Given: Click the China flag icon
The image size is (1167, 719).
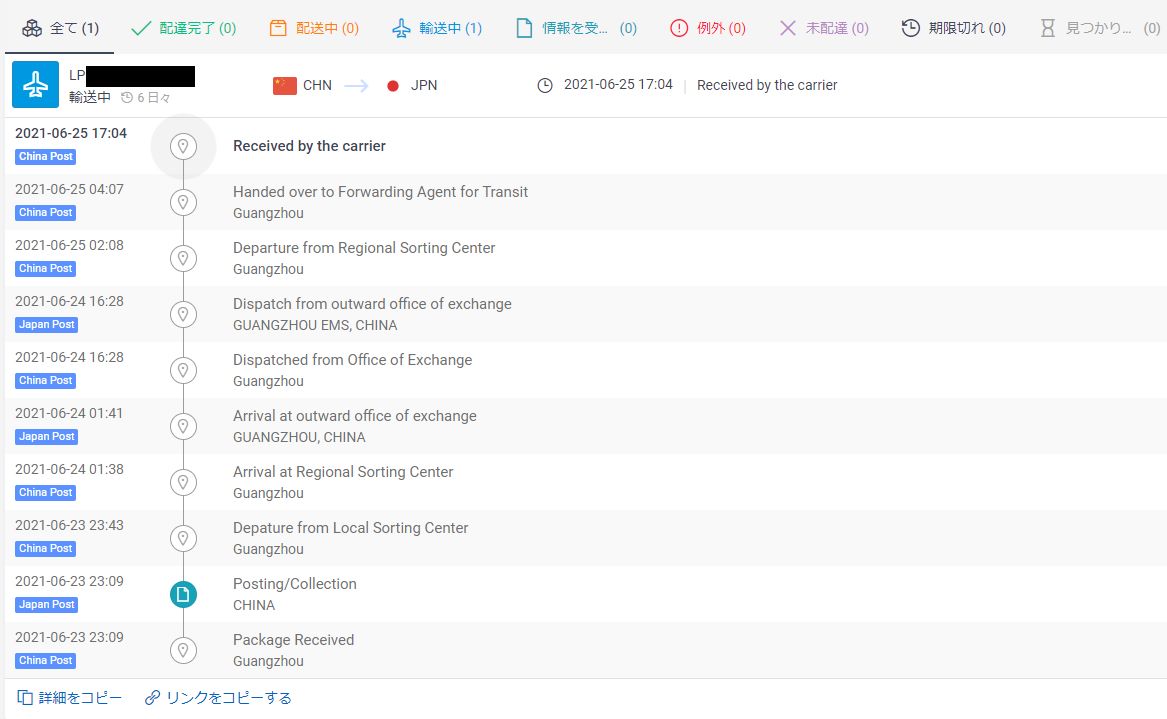Looking at the screenshot, I should pos(285,86).
